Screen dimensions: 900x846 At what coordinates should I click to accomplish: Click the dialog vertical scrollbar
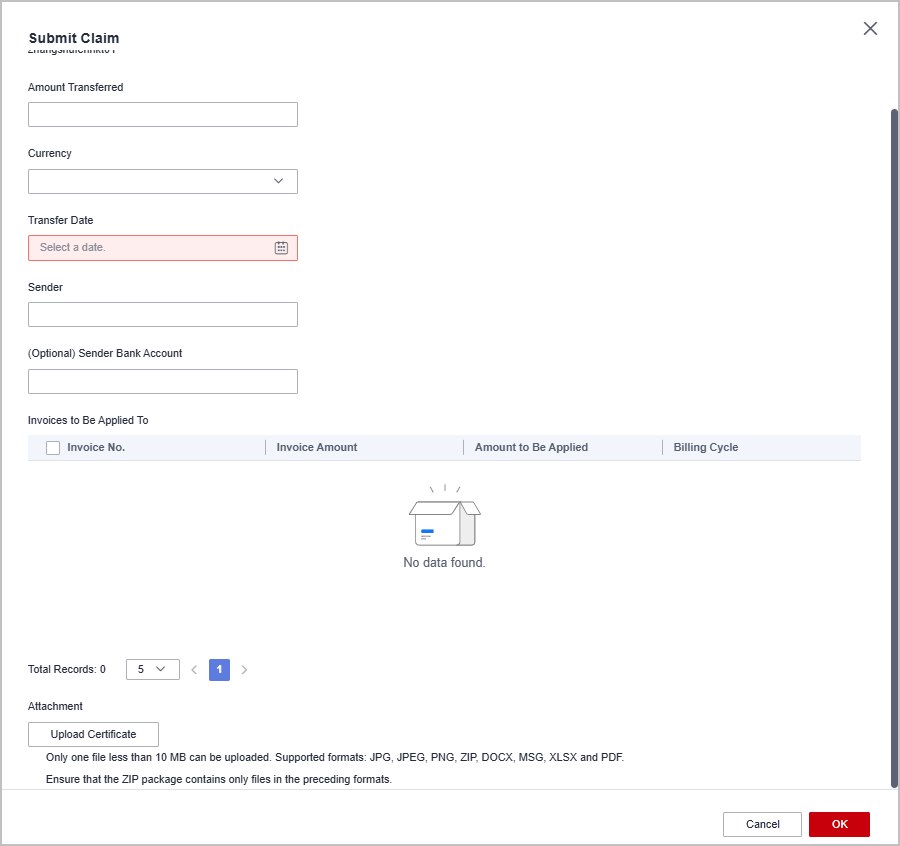(x=894, y=448)
